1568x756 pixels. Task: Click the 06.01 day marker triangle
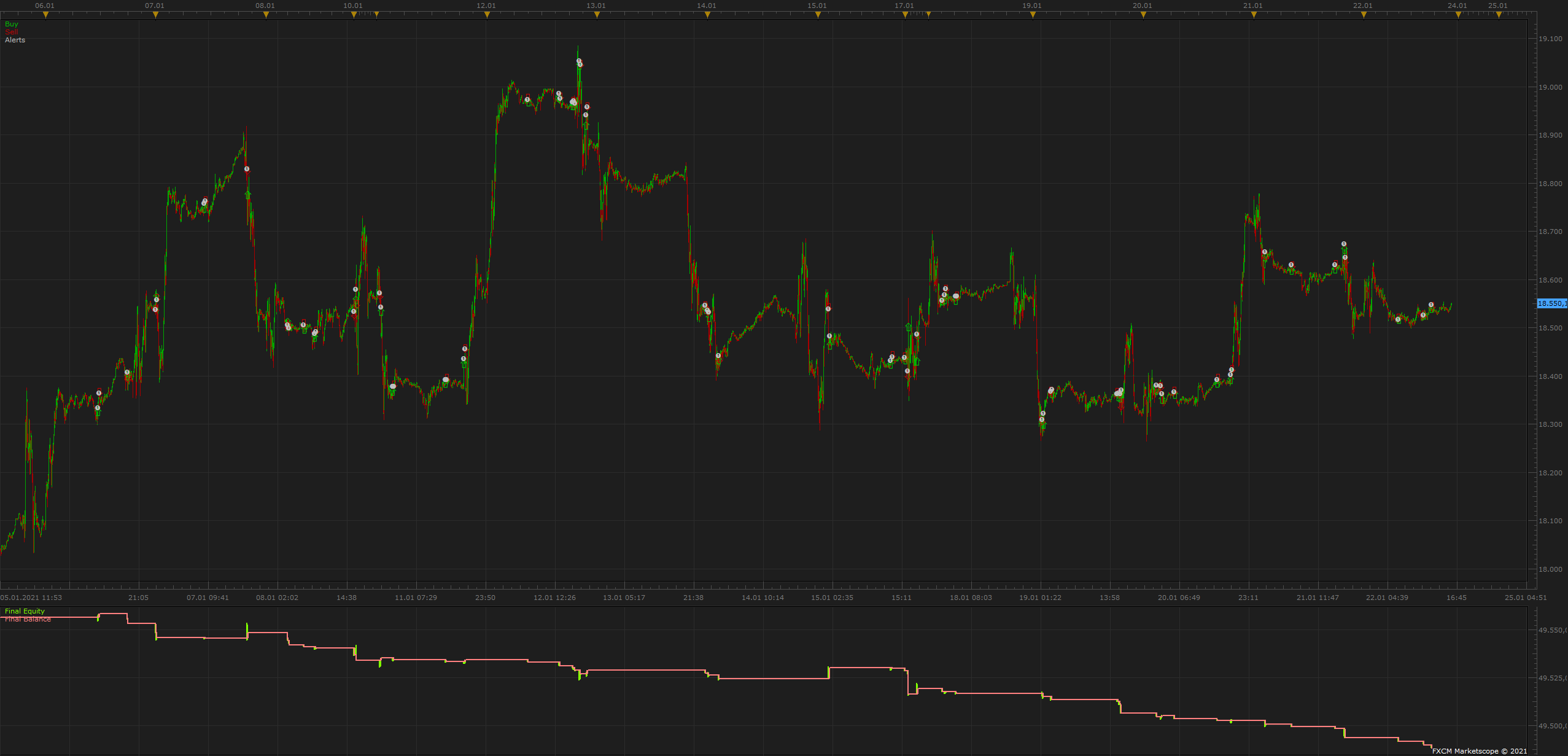45,15
